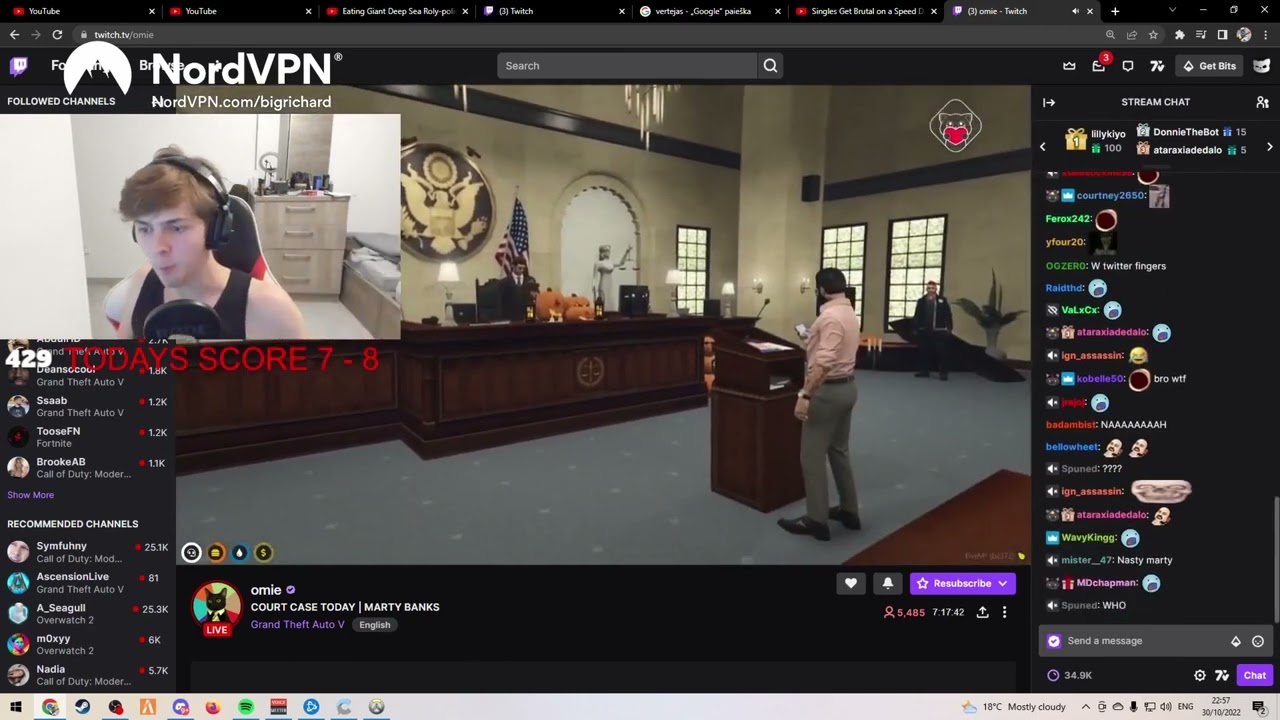This screenshot has height=720, width=1280.
Task: Follow omie with the heart button
Action: coord(851,584)
